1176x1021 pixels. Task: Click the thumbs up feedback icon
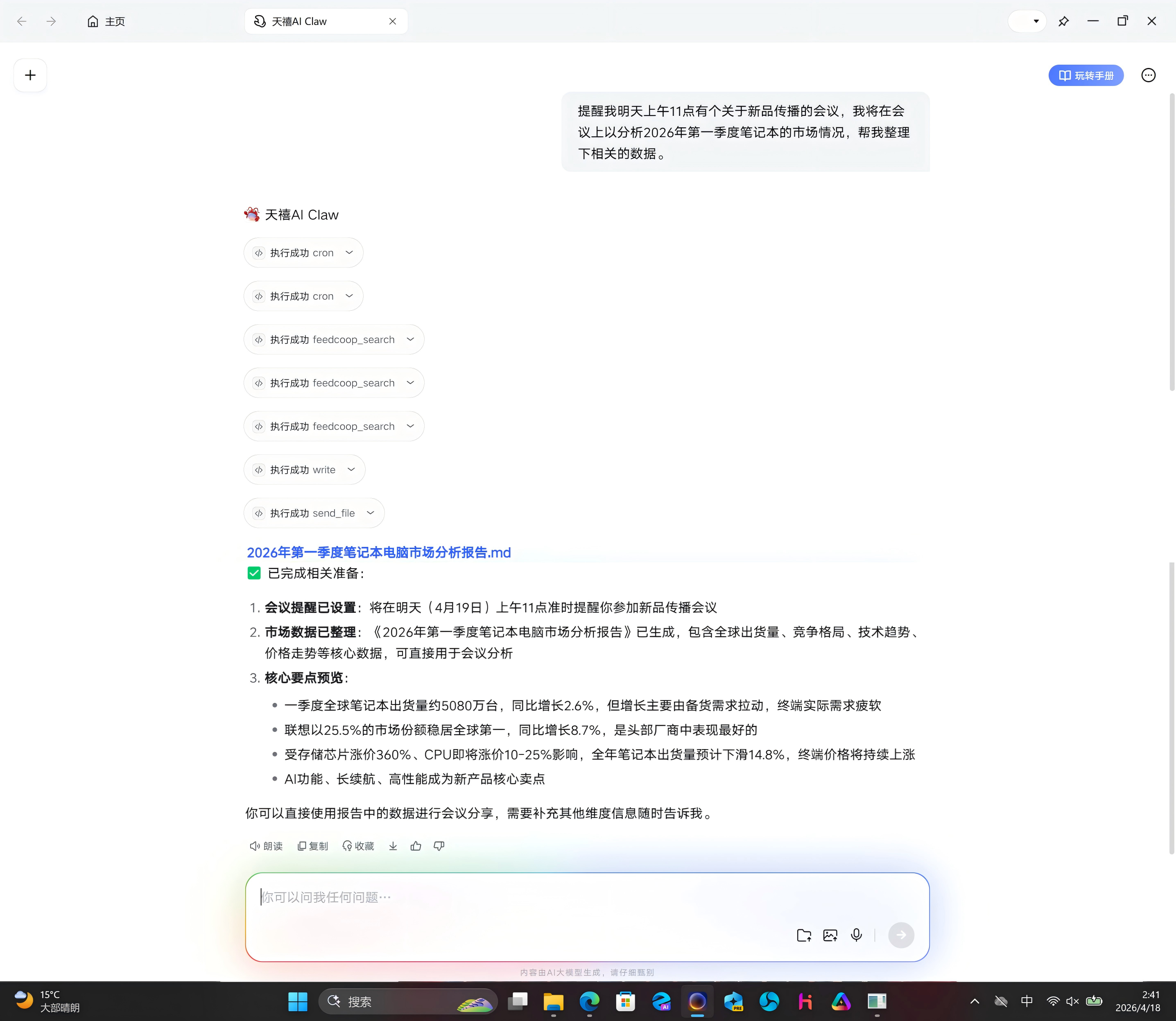(x=415, y=846)
